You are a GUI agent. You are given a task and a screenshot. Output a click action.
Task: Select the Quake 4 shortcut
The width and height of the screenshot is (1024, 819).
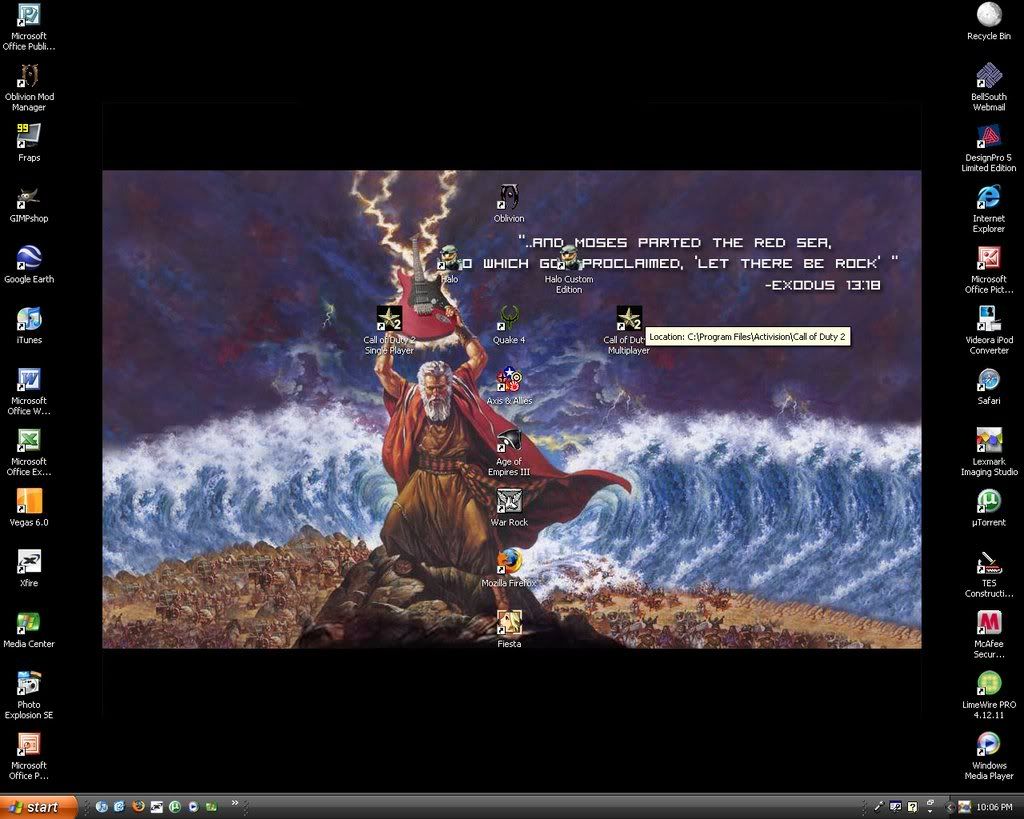coord(509,325)
